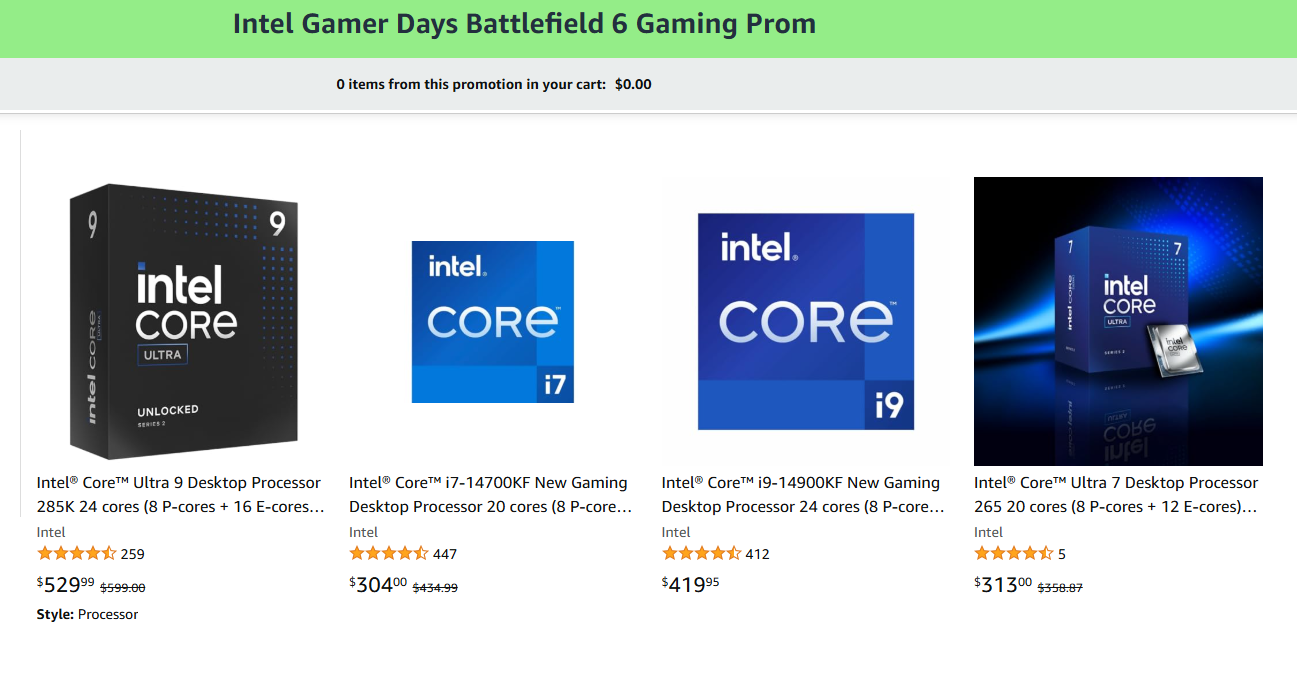1297x697 pixels.
Task: Click the 5 ratings link for the Ultra 7 265
Action: pos(1063,552)
